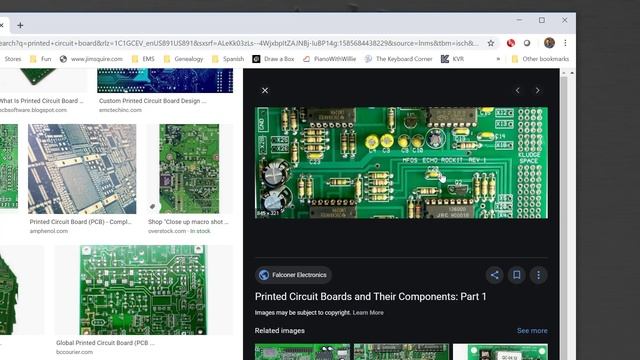Open the Custom Printed Circuit Board Design caption
The height and width of the screenshot is (360, 640).
[x=153, y=101]
